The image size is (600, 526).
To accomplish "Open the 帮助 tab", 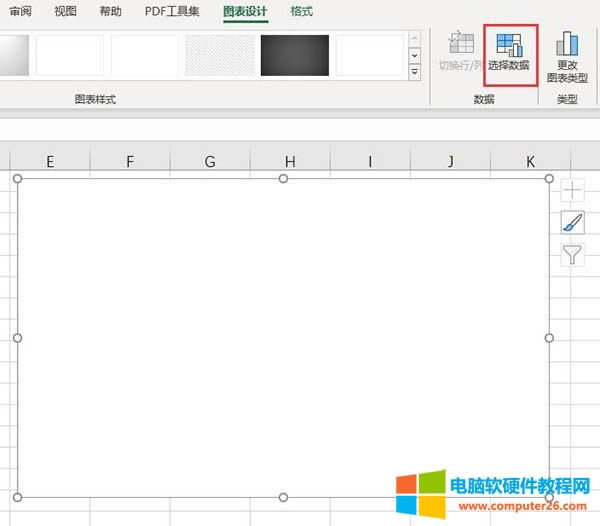I will (111, 11).
